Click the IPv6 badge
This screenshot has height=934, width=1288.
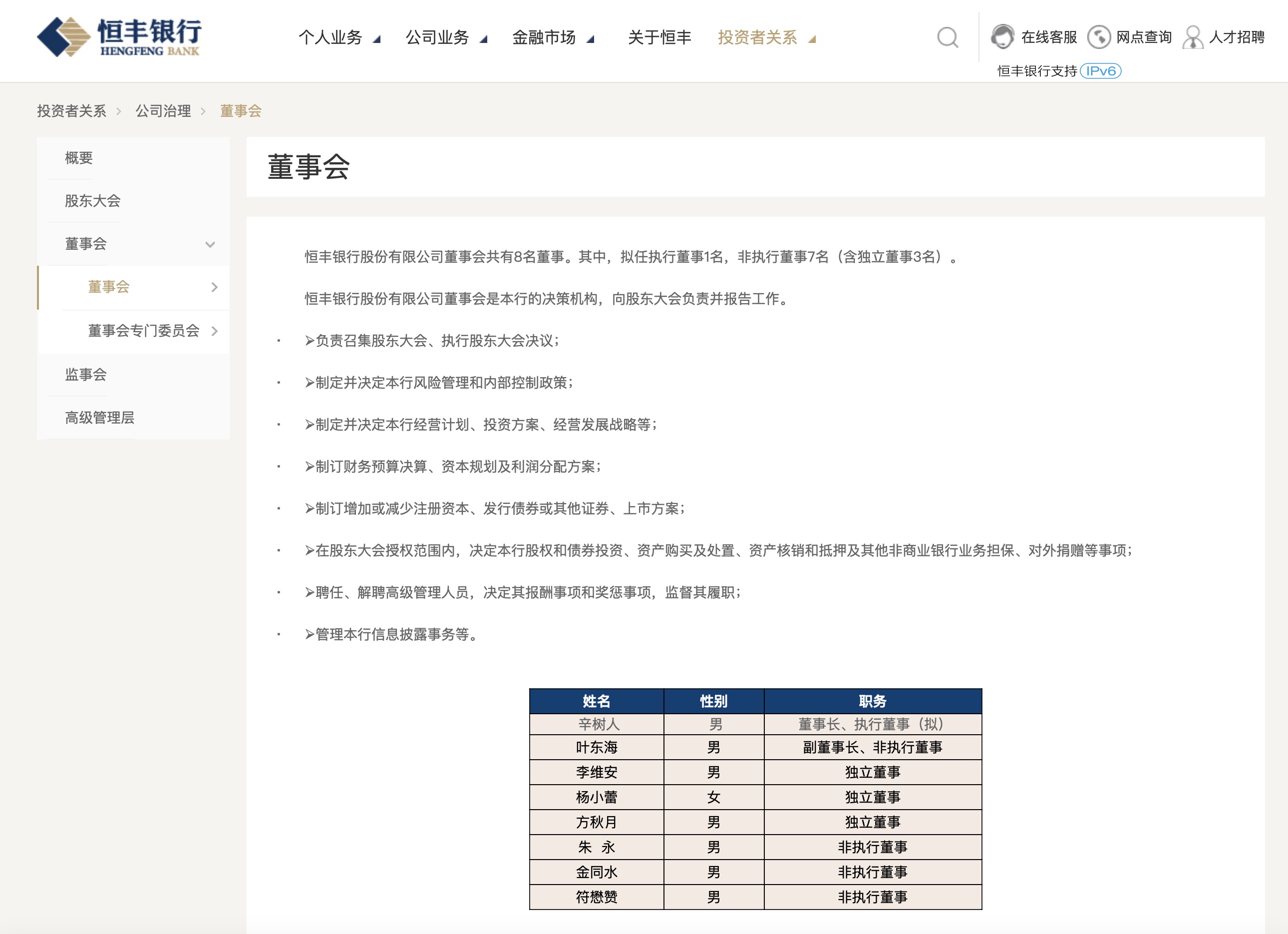pos(1100,71)
